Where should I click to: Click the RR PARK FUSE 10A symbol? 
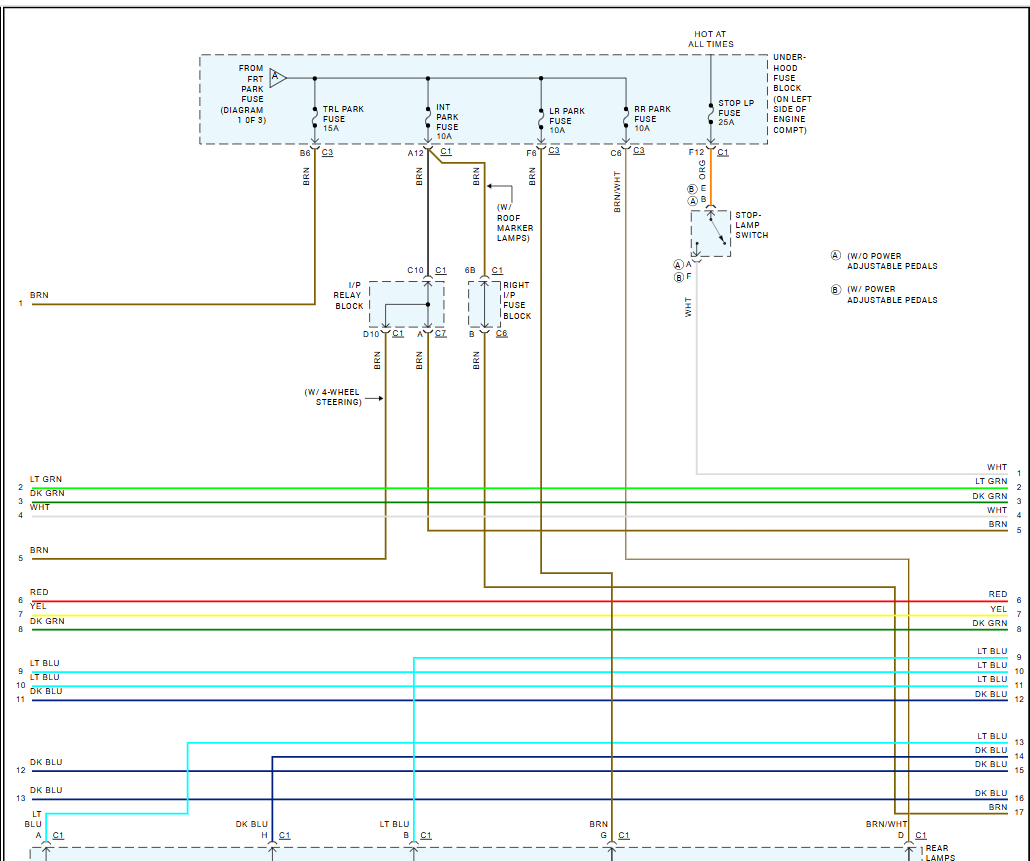pyautogui.click(x=626, y=118)
